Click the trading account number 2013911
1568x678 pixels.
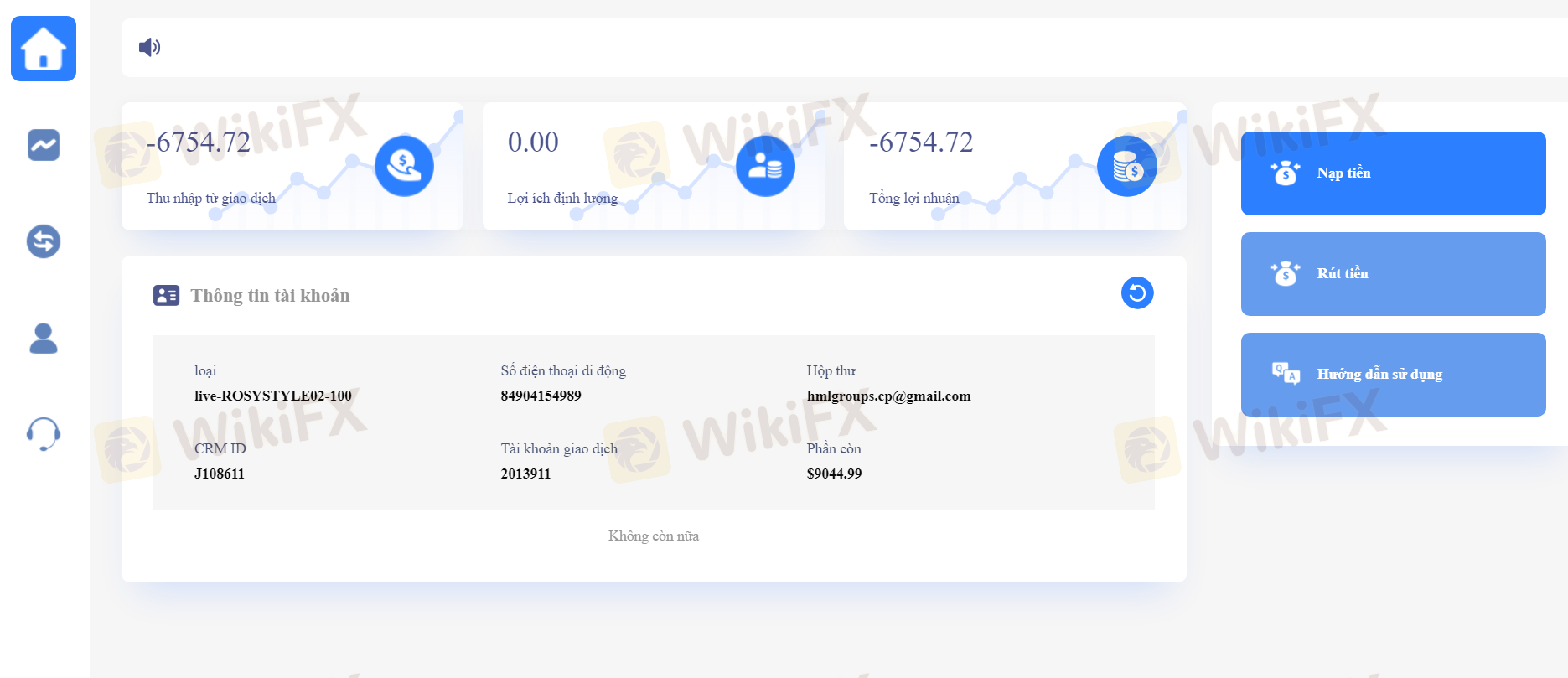tap(525, 474)
